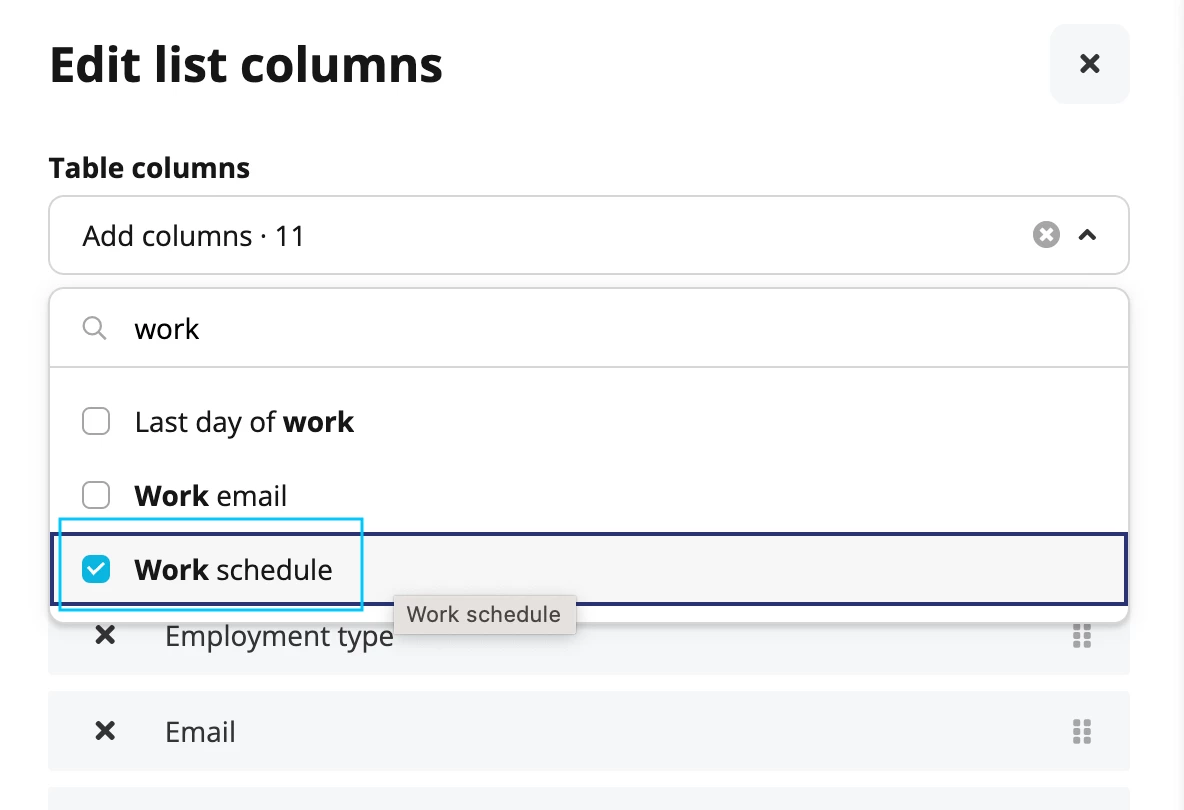Remove the Email column
This screenshot has width=1184, height=810.
(105, 731)
